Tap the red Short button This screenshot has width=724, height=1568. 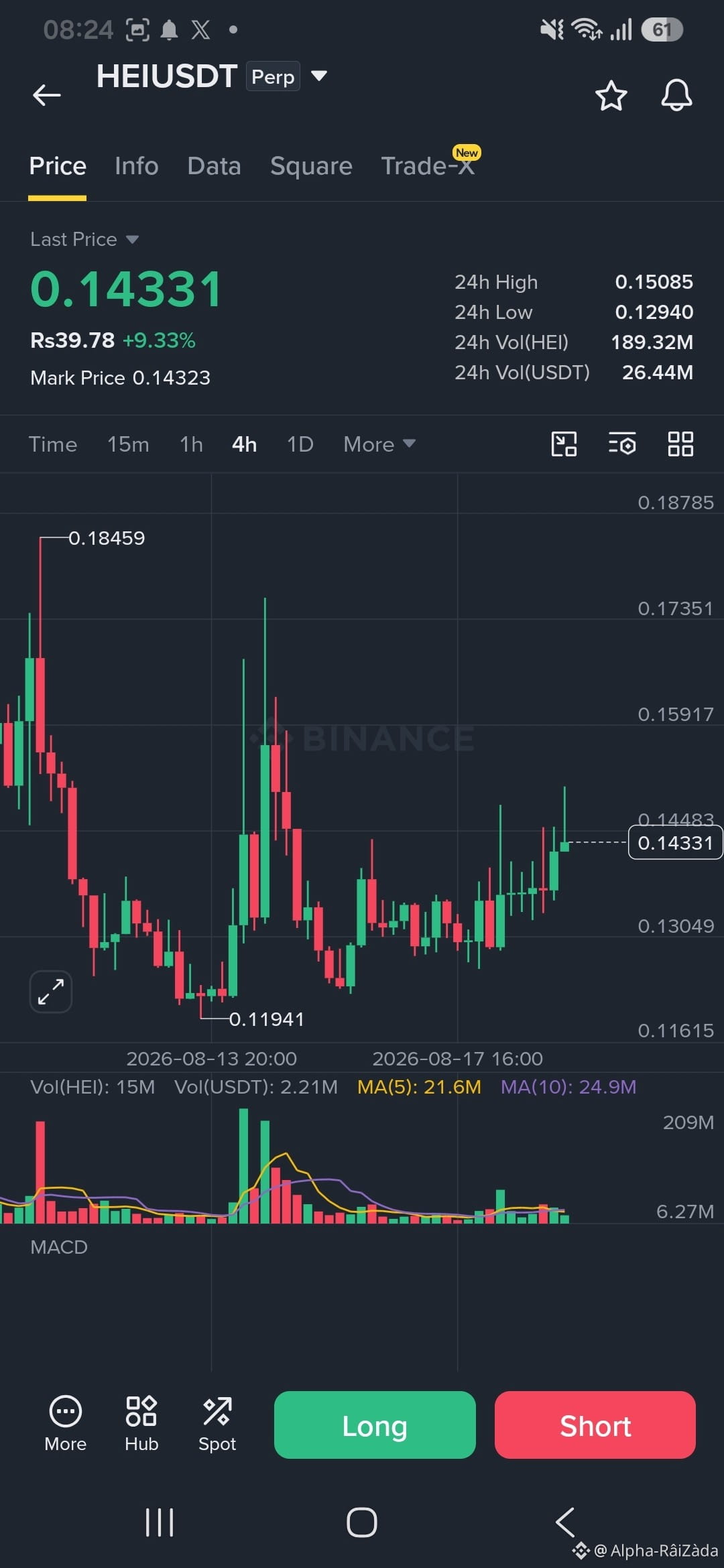click(595, 1425)
